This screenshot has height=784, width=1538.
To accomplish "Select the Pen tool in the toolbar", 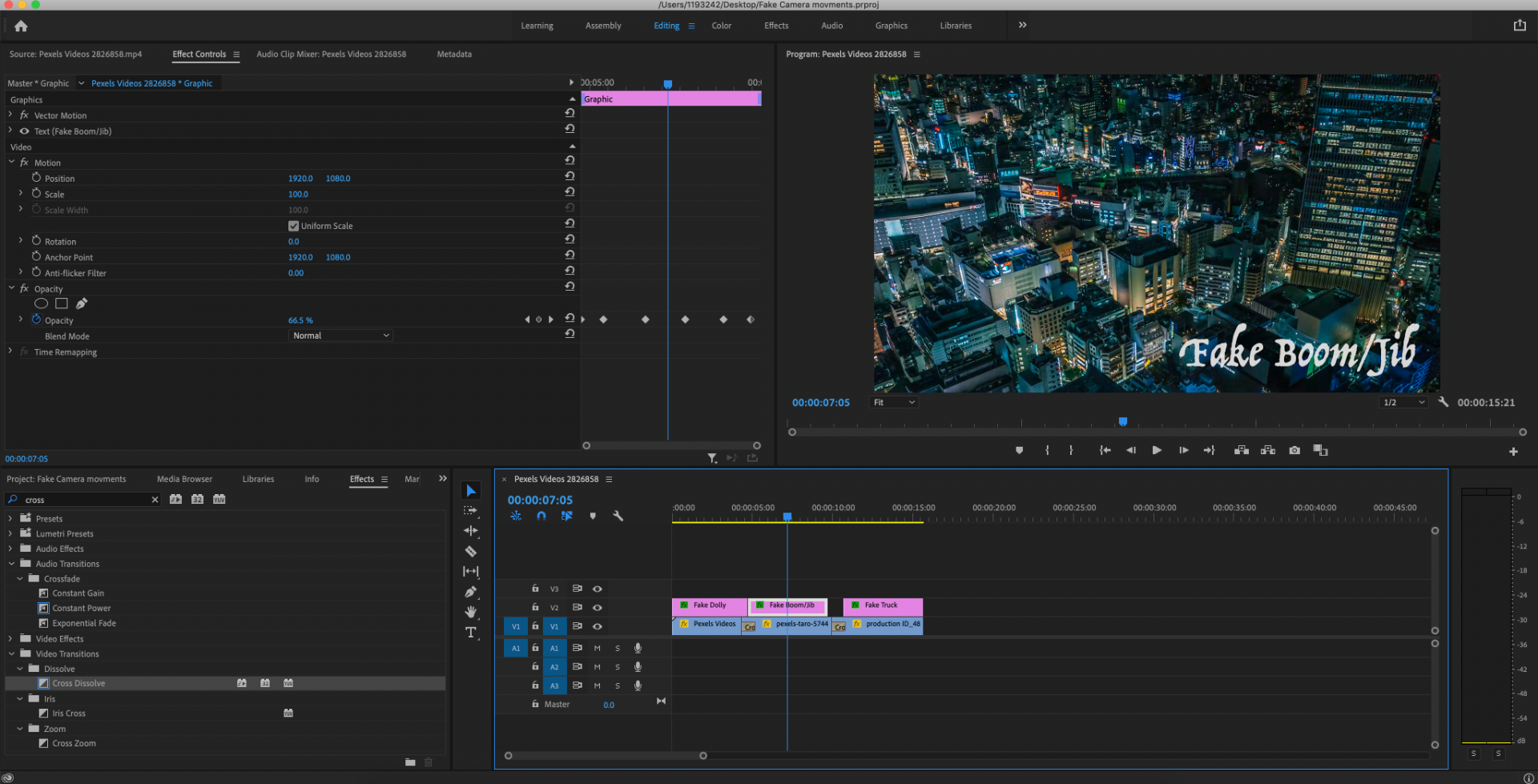I will coord(471,592).
